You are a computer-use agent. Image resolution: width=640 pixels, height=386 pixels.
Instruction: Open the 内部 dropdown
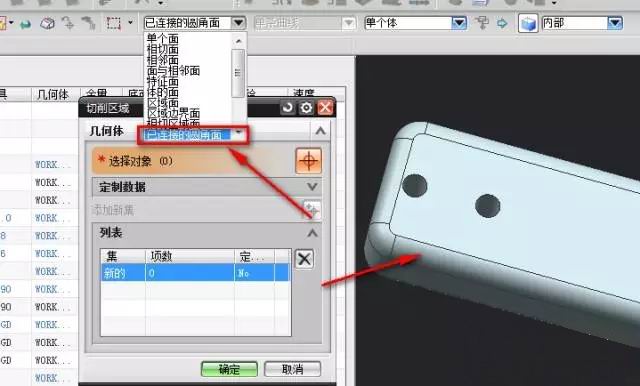point(615,22)
